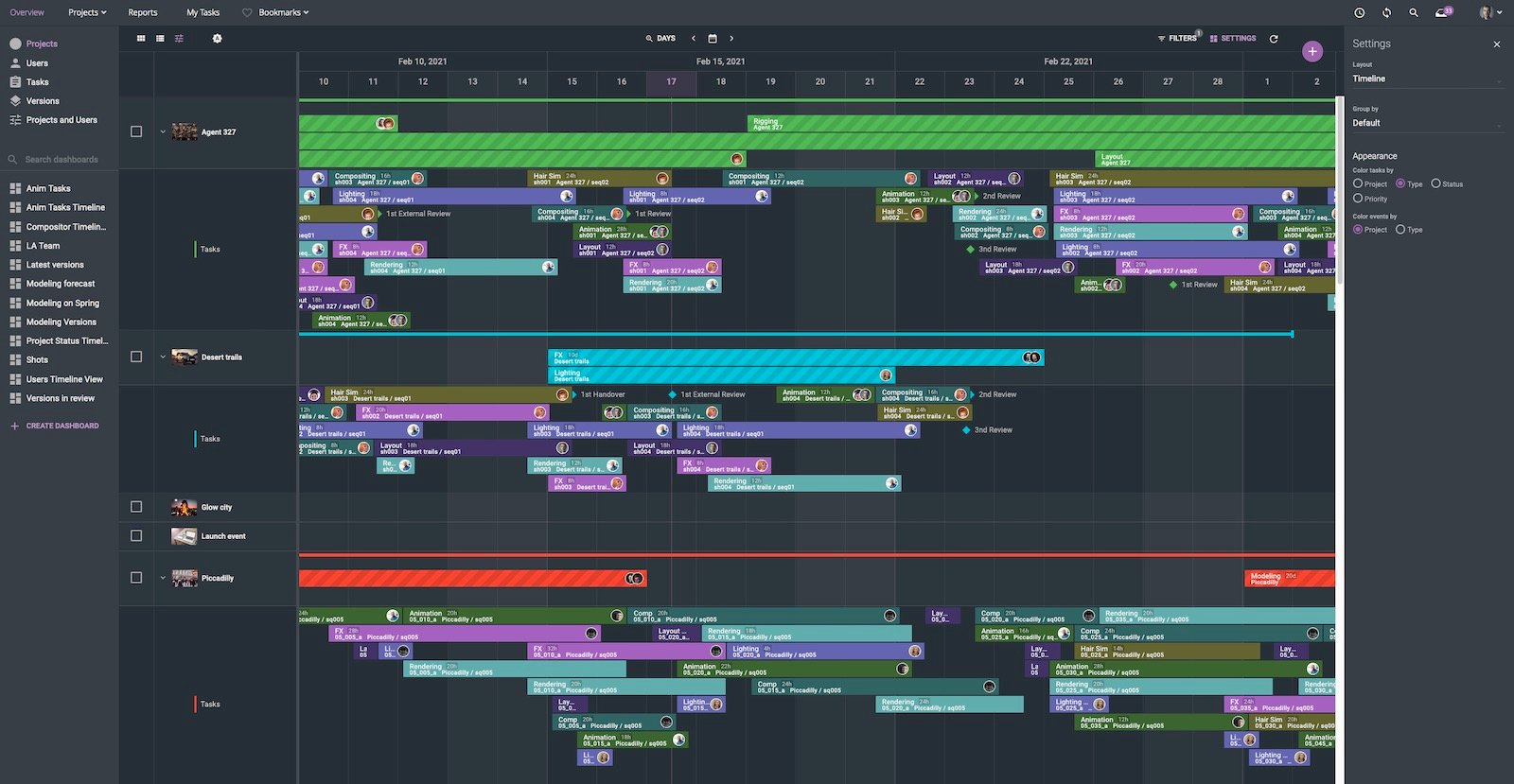Click in Search dashboards field

(62, 160)
